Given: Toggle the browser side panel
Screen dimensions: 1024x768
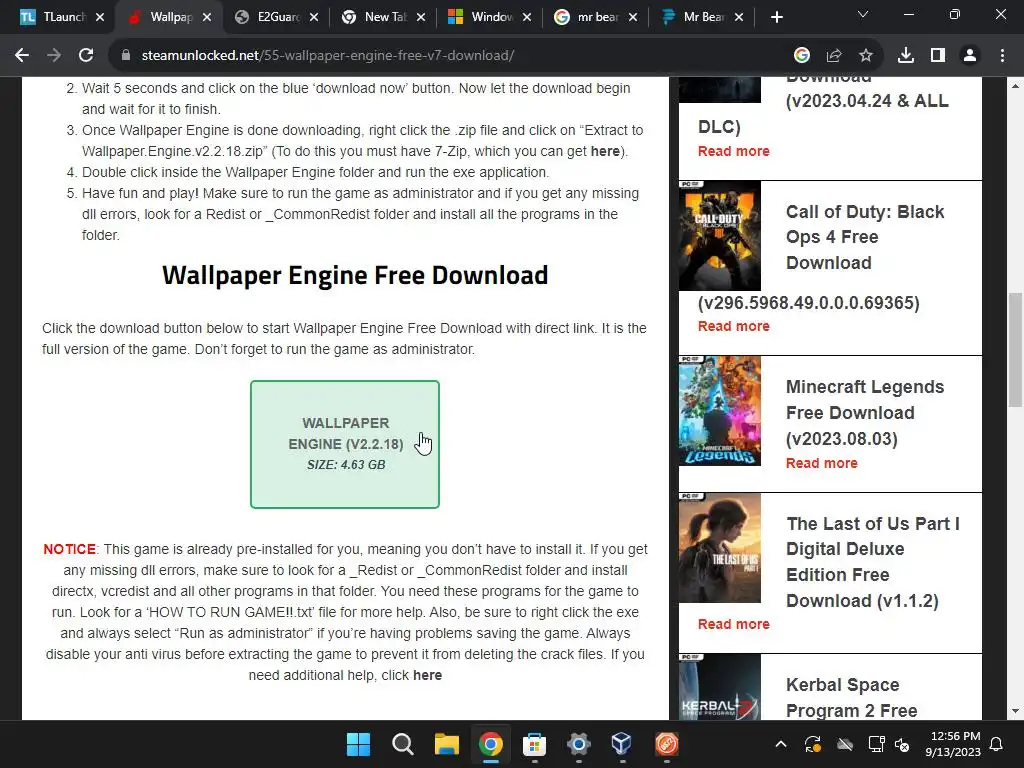Looking at the screenshot, I should point(938,56).
